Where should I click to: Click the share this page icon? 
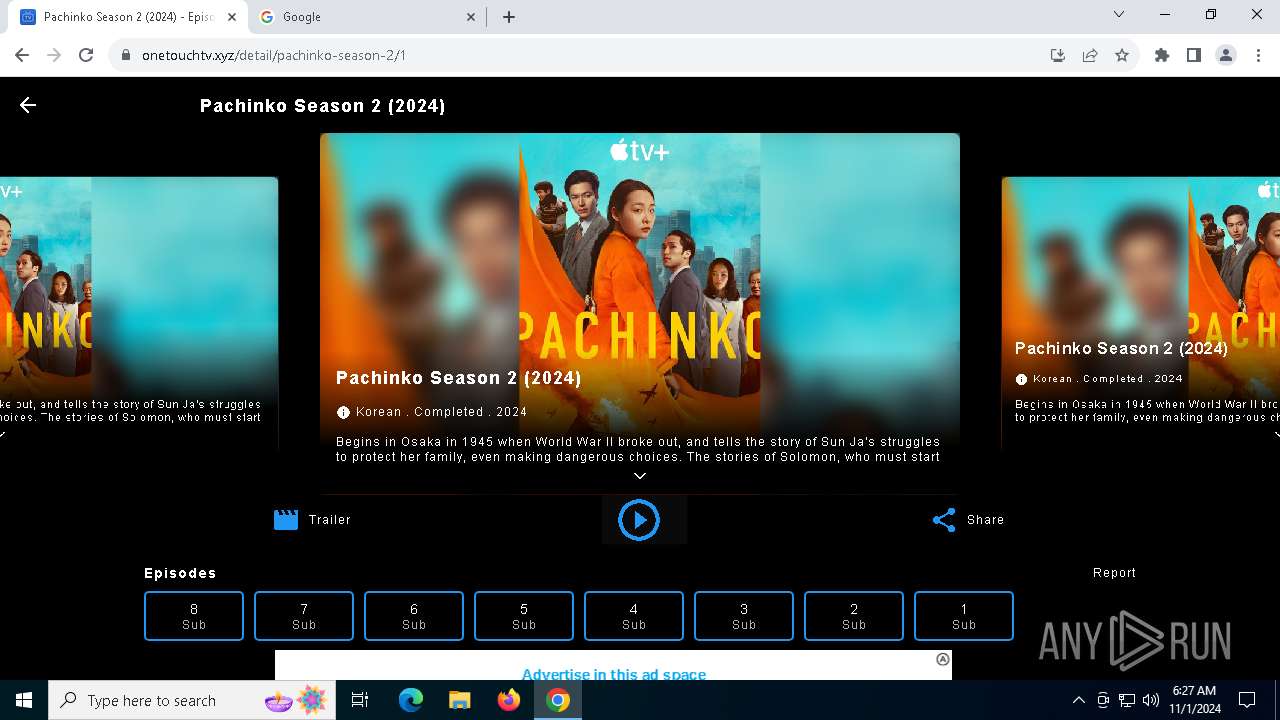click(x=1090, y=55)
